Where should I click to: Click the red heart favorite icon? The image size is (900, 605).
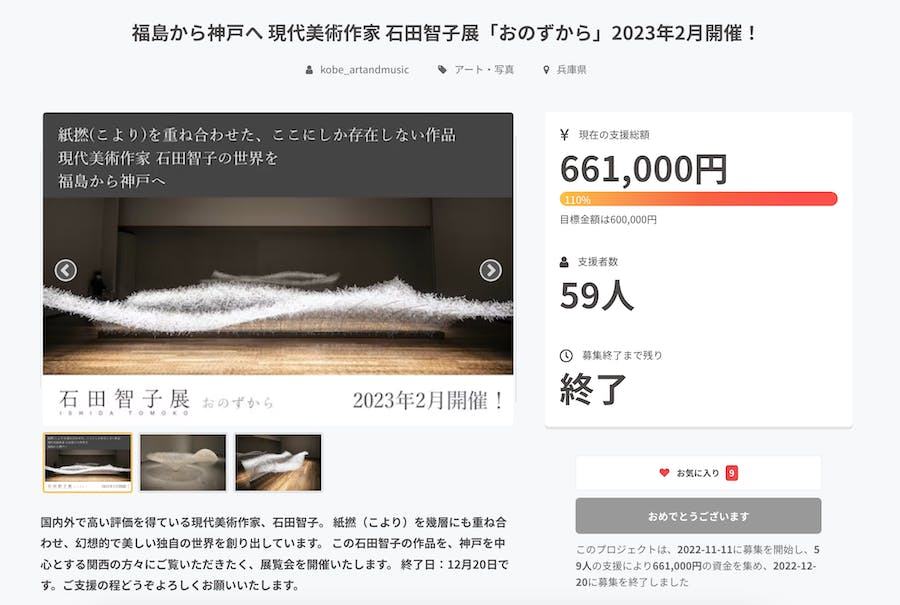coord(664,472)
